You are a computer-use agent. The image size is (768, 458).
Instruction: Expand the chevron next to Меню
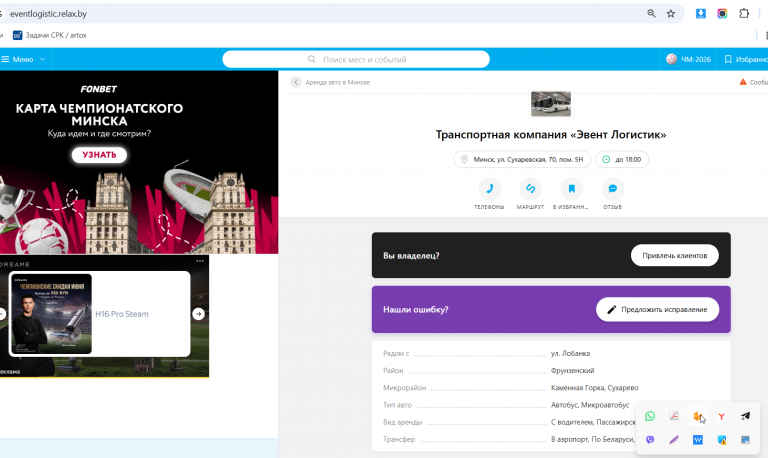point(43,59)
